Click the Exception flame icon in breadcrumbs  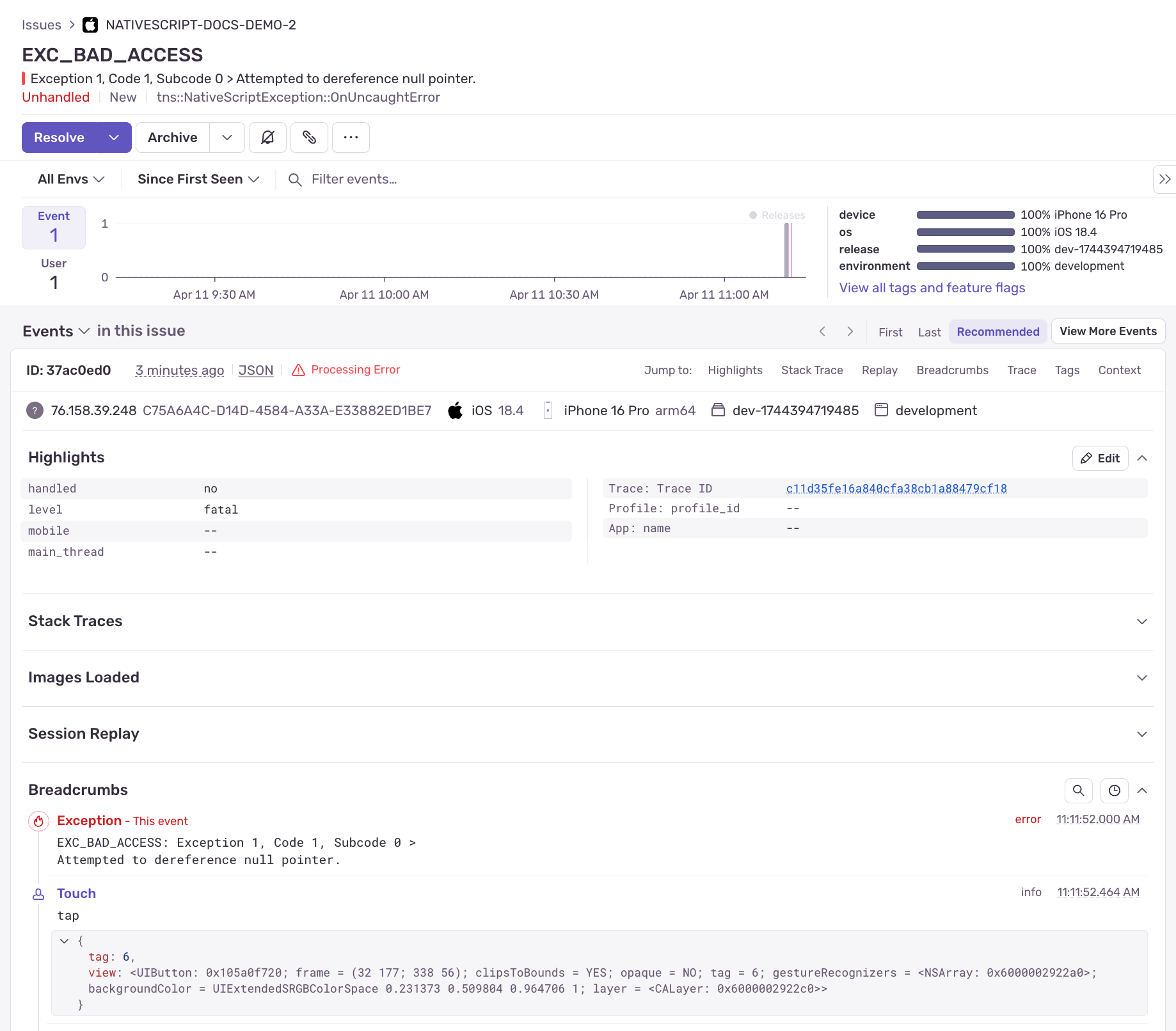(x=38, y=821)
